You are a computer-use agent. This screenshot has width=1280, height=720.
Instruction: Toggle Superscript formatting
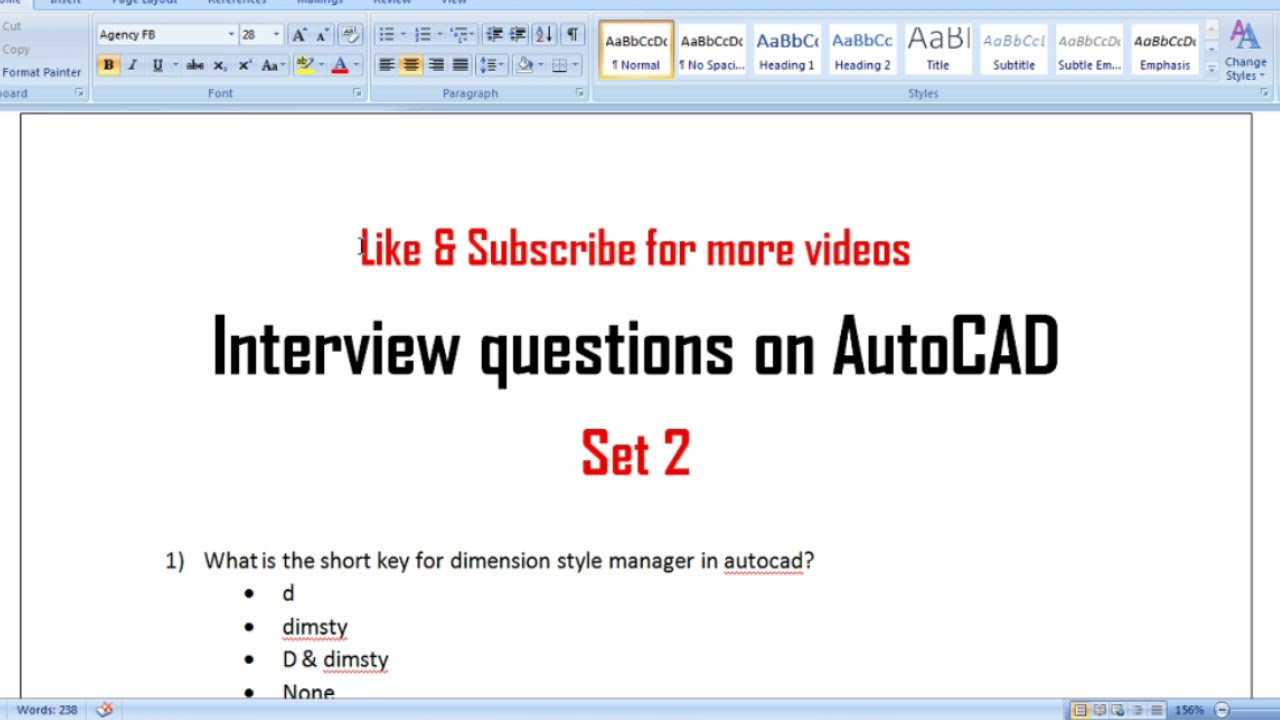(x=244, y=65)
